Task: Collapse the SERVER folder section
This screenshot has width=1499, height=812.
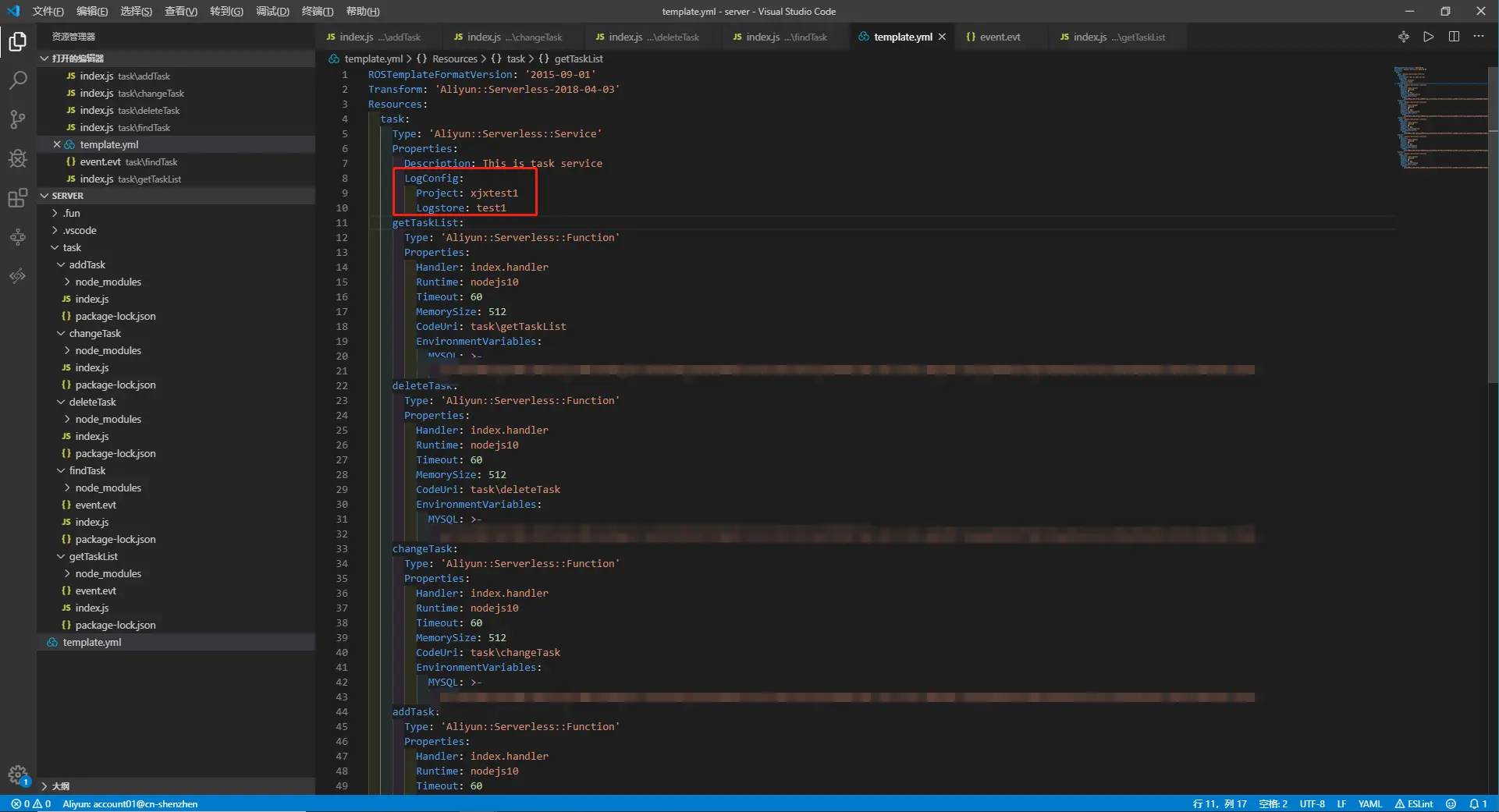Action: 176,196
